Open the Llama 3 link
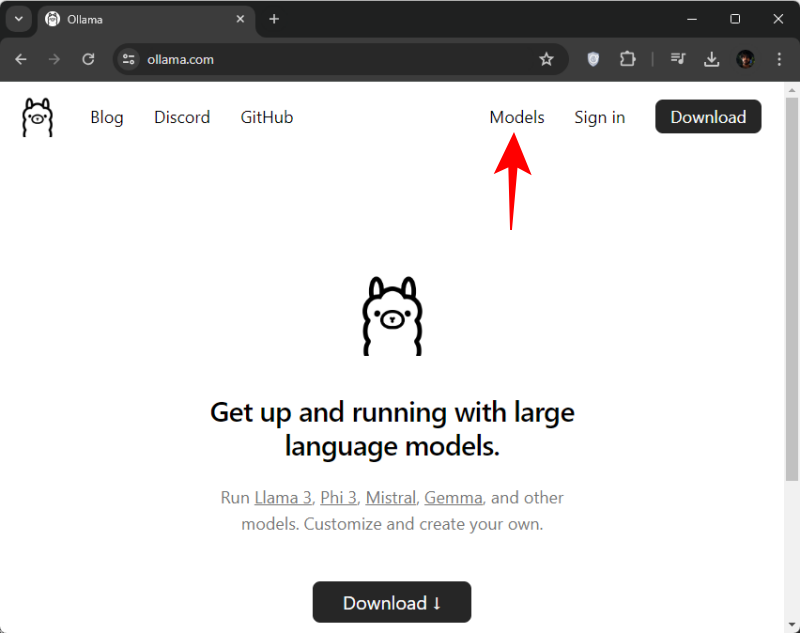 point(283,497)
